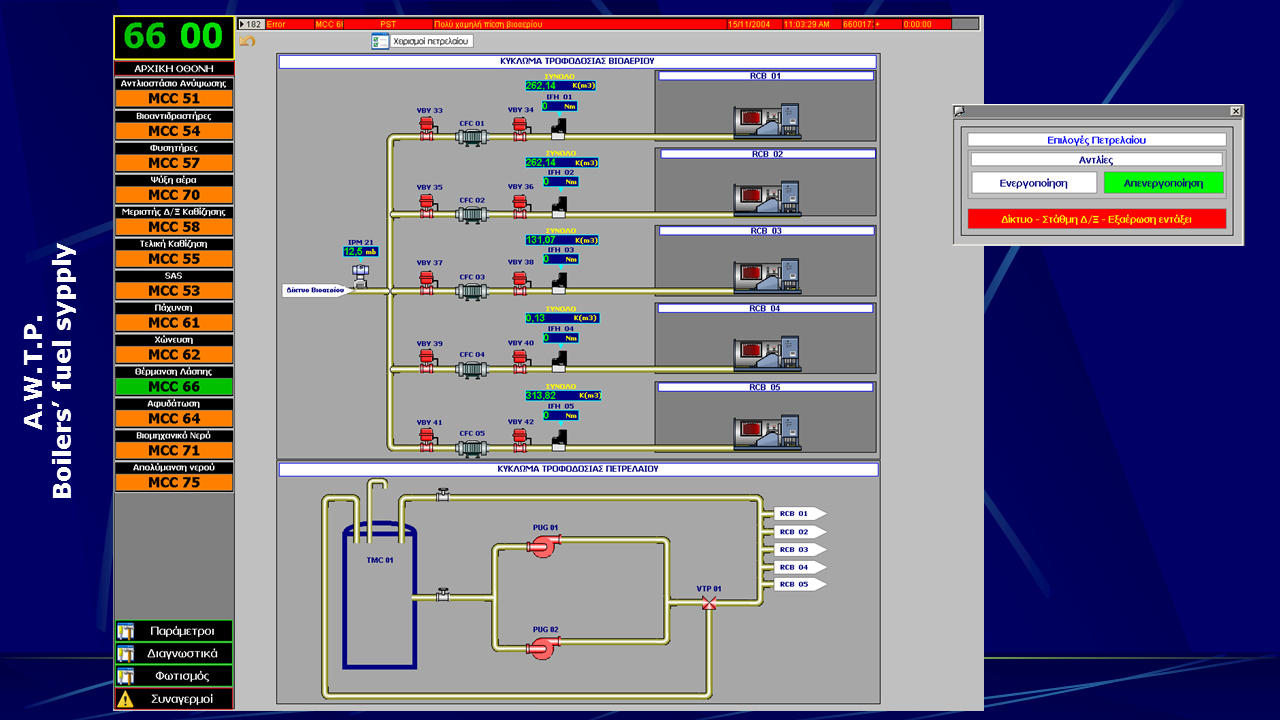1280x720 pixels.
Task: Click the yellow back arrow icon
Action: click(248, 41)
